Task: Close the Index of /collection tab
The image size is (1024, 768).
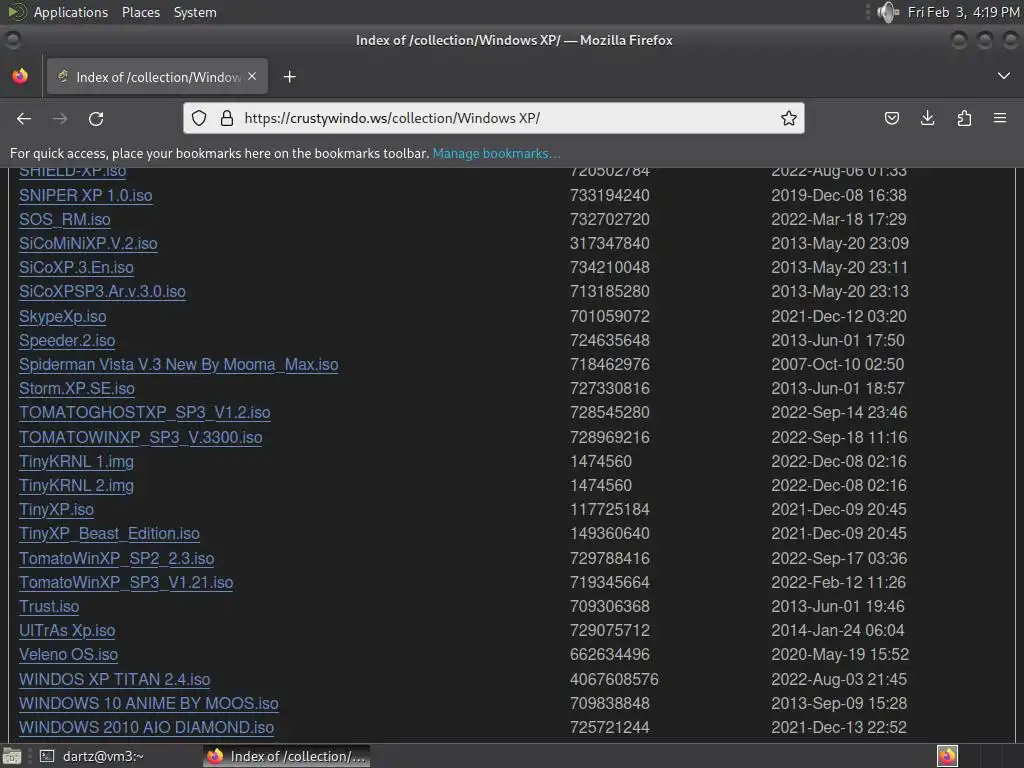Action: (x=252, y=76)
